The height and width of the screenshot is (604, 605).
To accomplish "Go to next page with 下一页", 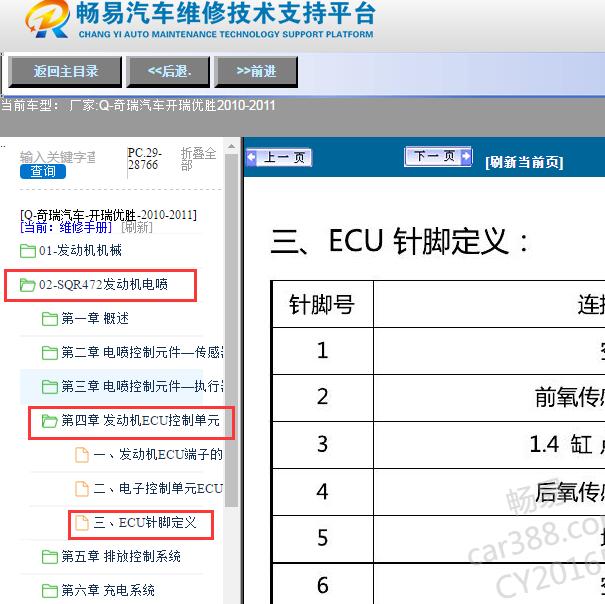I will (438, 156).
